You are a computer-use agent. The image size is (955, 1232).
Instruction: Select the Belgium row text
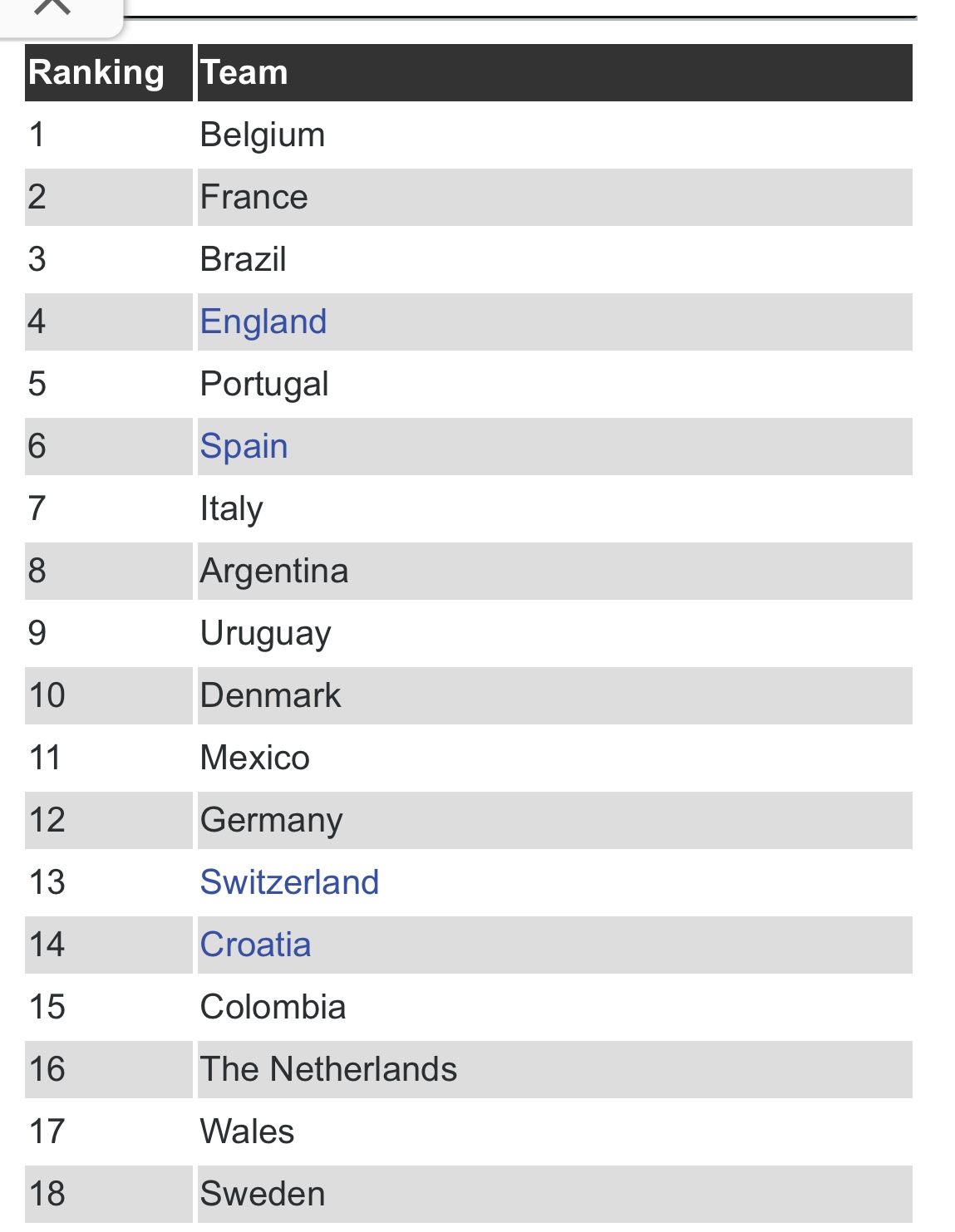(263, 135)
